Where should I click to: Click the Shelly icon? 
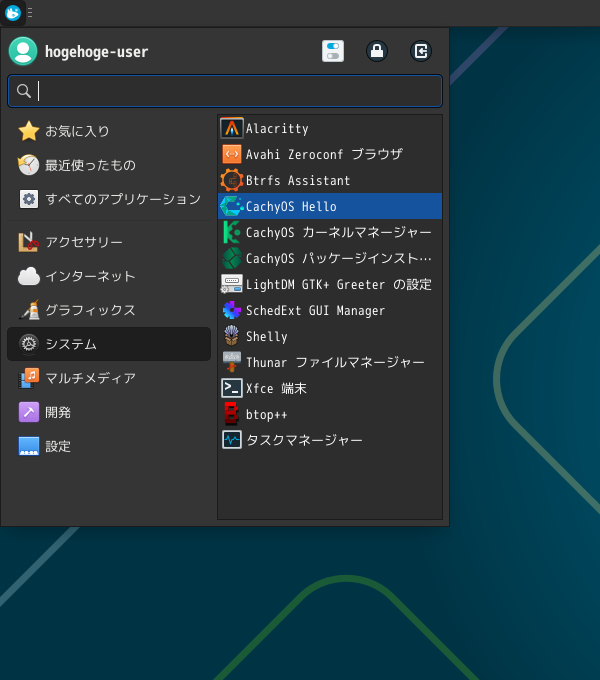(232, 337)
